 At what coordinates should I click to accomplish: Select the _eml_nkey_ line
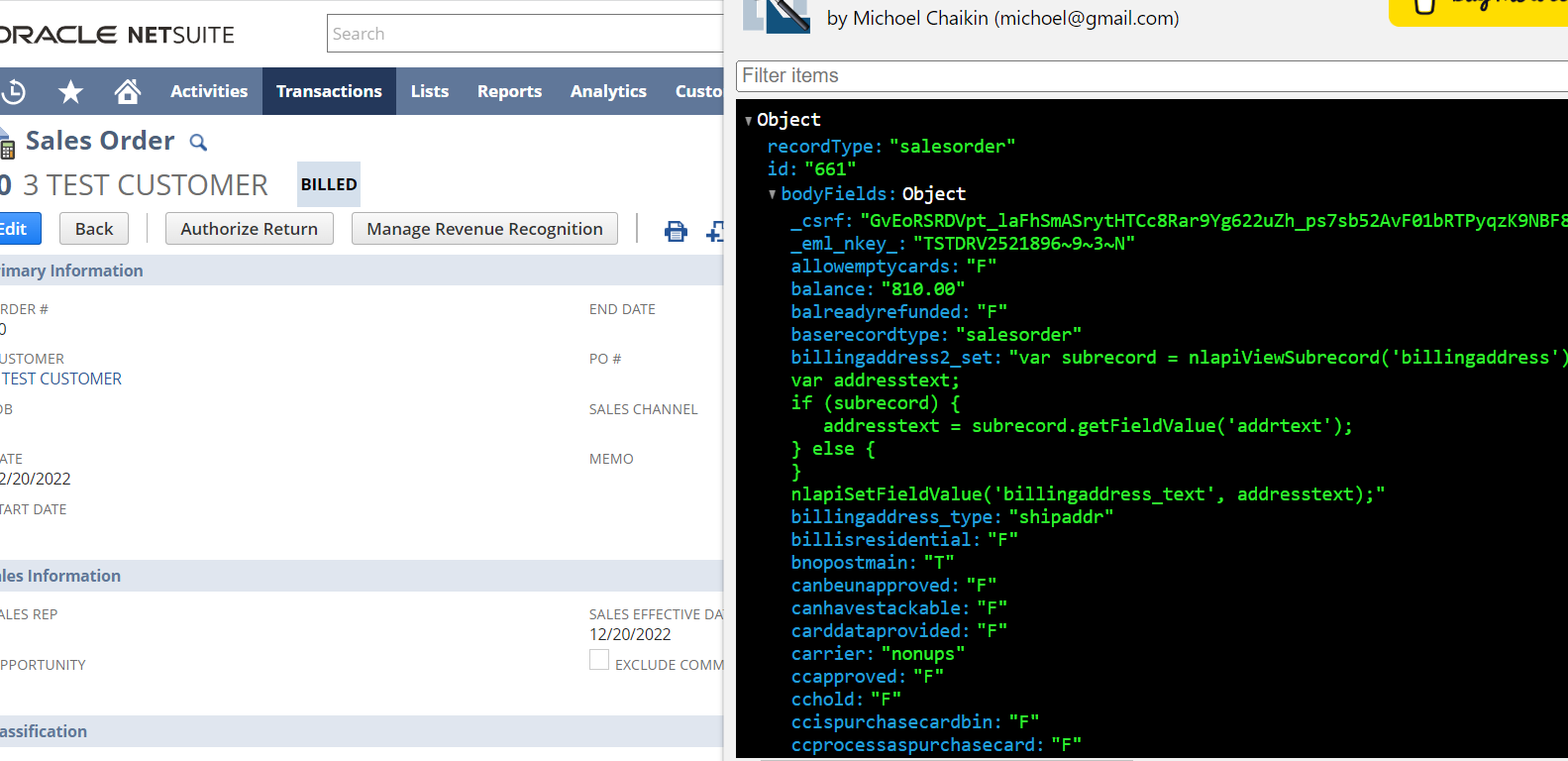click(x=963, y=244)
